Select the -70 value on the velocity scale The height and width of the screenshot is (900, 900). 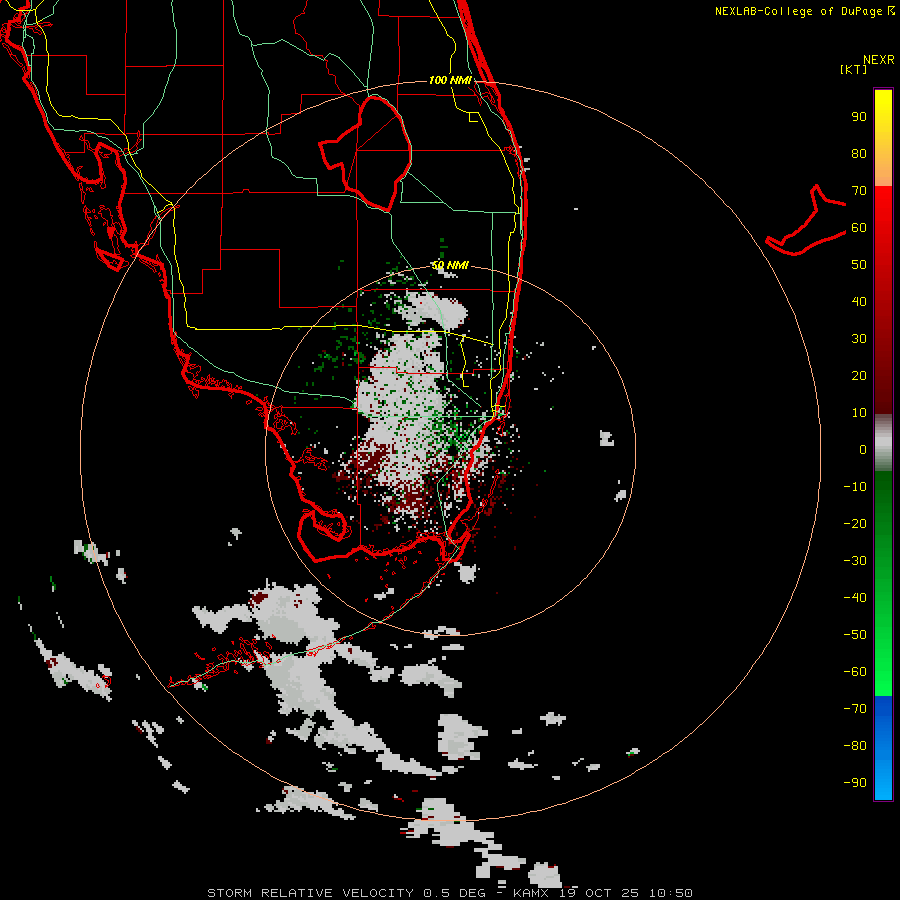(855, 709)
